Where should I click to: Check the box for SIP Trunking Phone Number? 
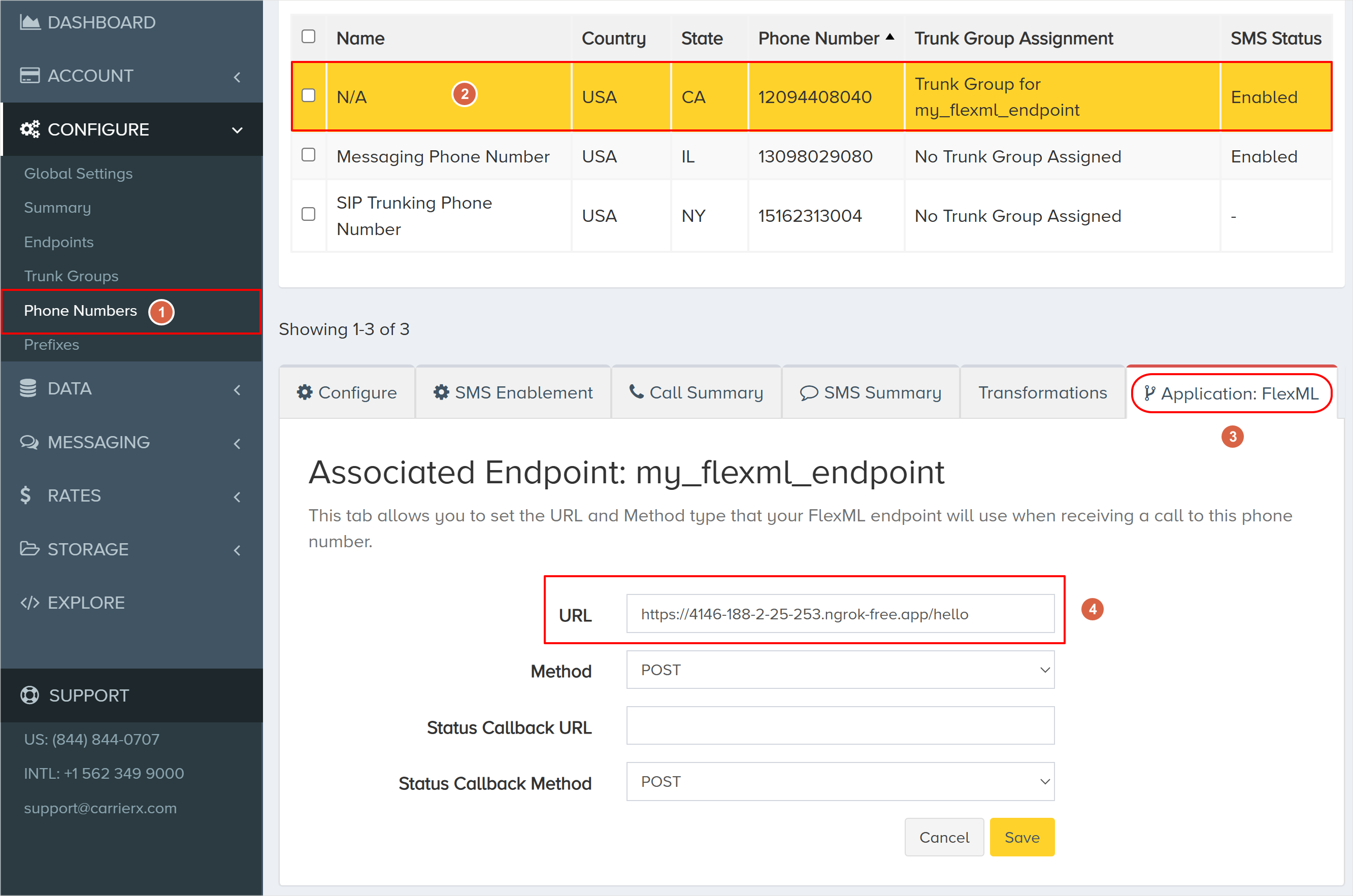309,214
